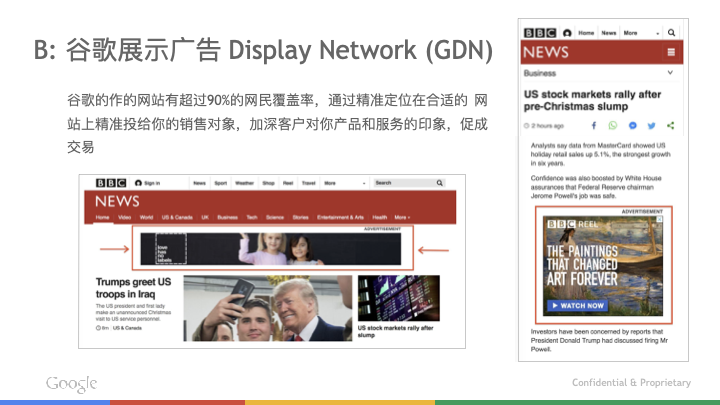Viewport: 720px width, 405px height.
Task: Select Travel in desktop top bar
Action: tap(309, 183)
